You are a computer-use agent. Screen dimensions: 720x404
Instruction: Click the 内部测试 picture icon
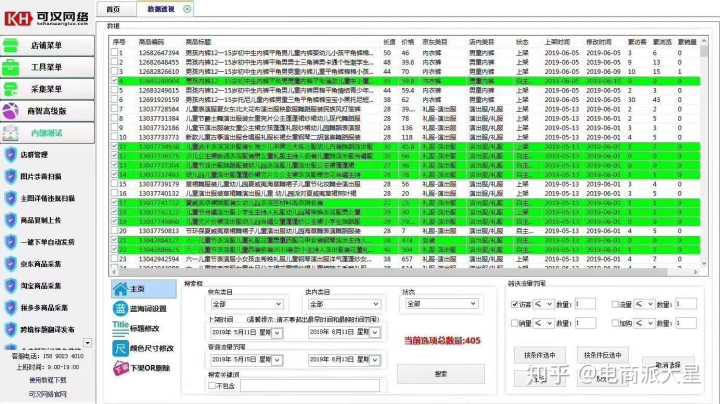click(11, 133)
